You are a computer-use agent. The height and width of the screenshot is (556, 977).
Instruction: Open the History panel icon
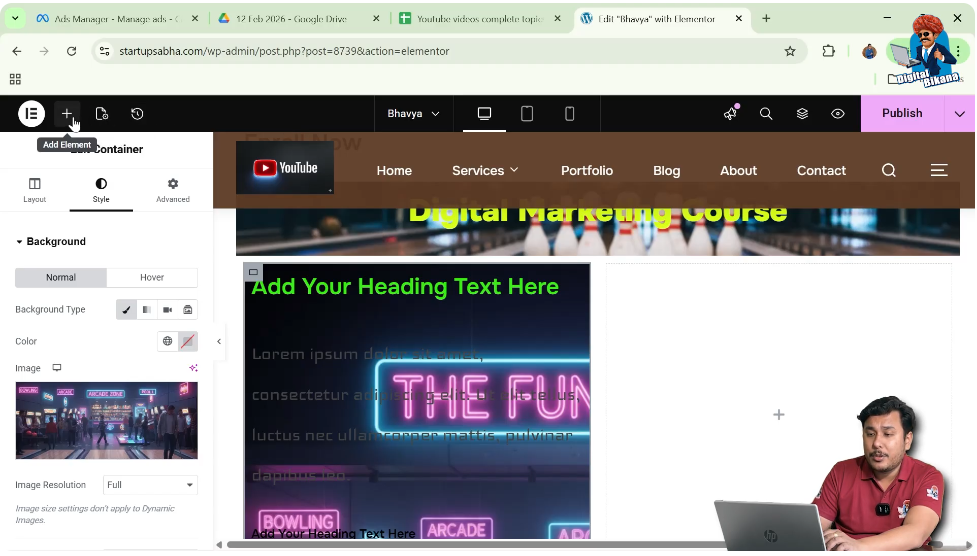137,113
